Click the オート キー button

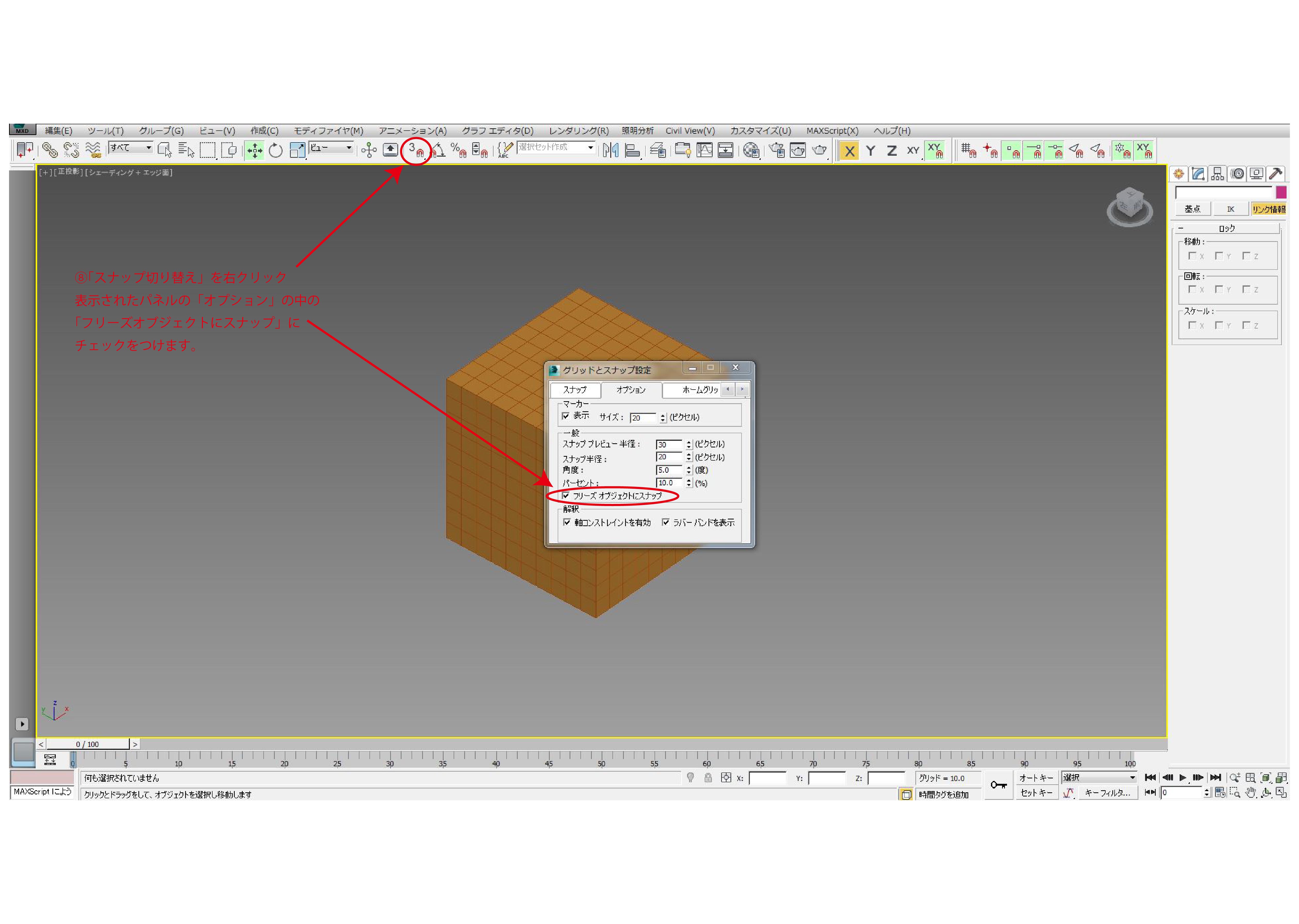(1036, 778)
